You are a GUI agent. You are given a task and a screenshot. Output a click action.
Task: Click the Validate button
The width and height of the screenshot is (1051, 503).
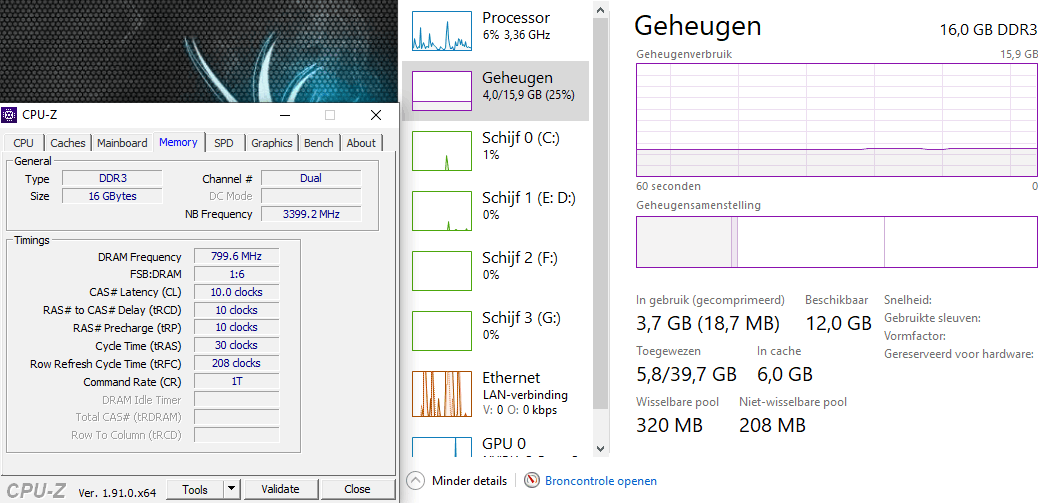click(280, 489)
